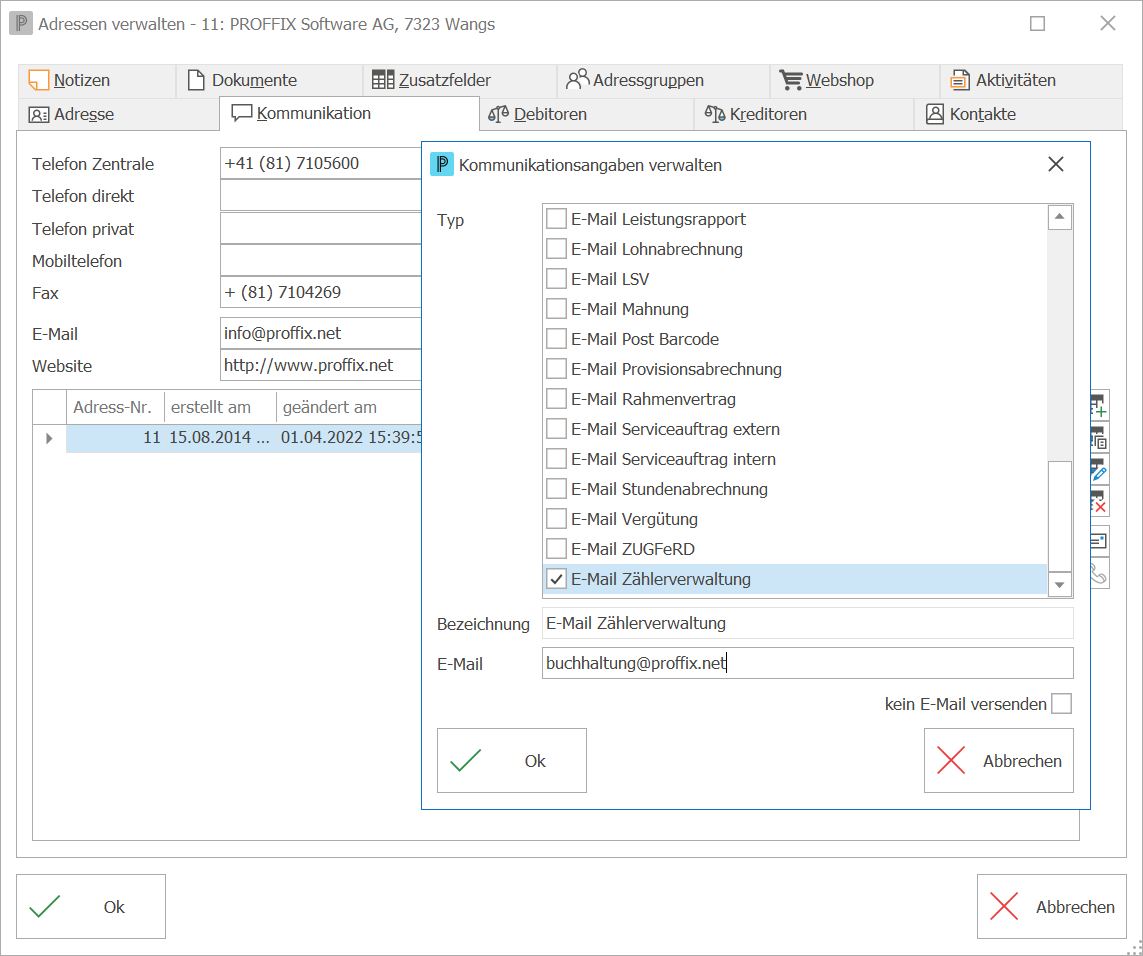
Task: Open the Webshop tab with cart icon
Action: click(x=827, y=80)
